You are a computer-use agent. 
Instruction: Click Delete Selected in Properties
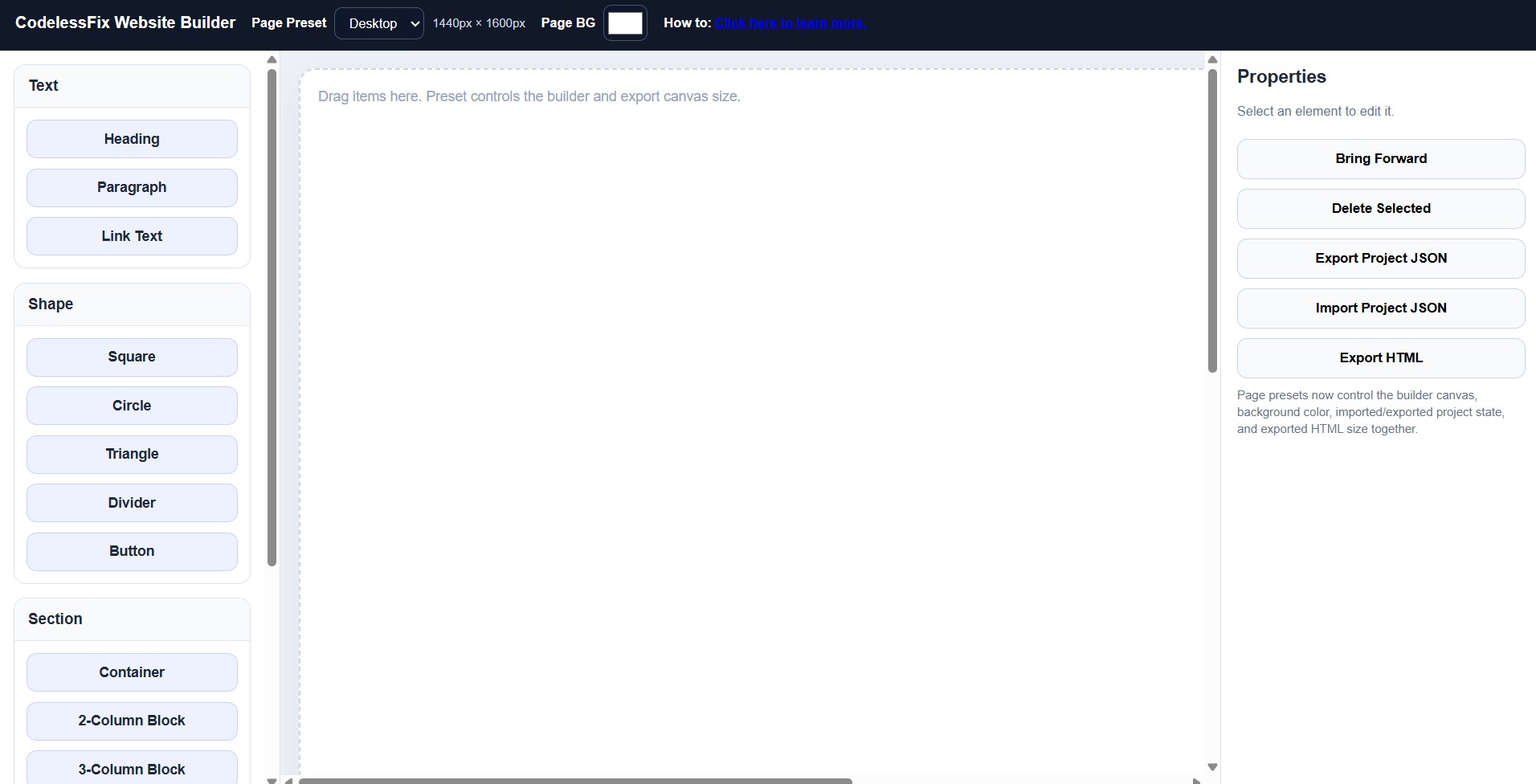click(1381, 208)
